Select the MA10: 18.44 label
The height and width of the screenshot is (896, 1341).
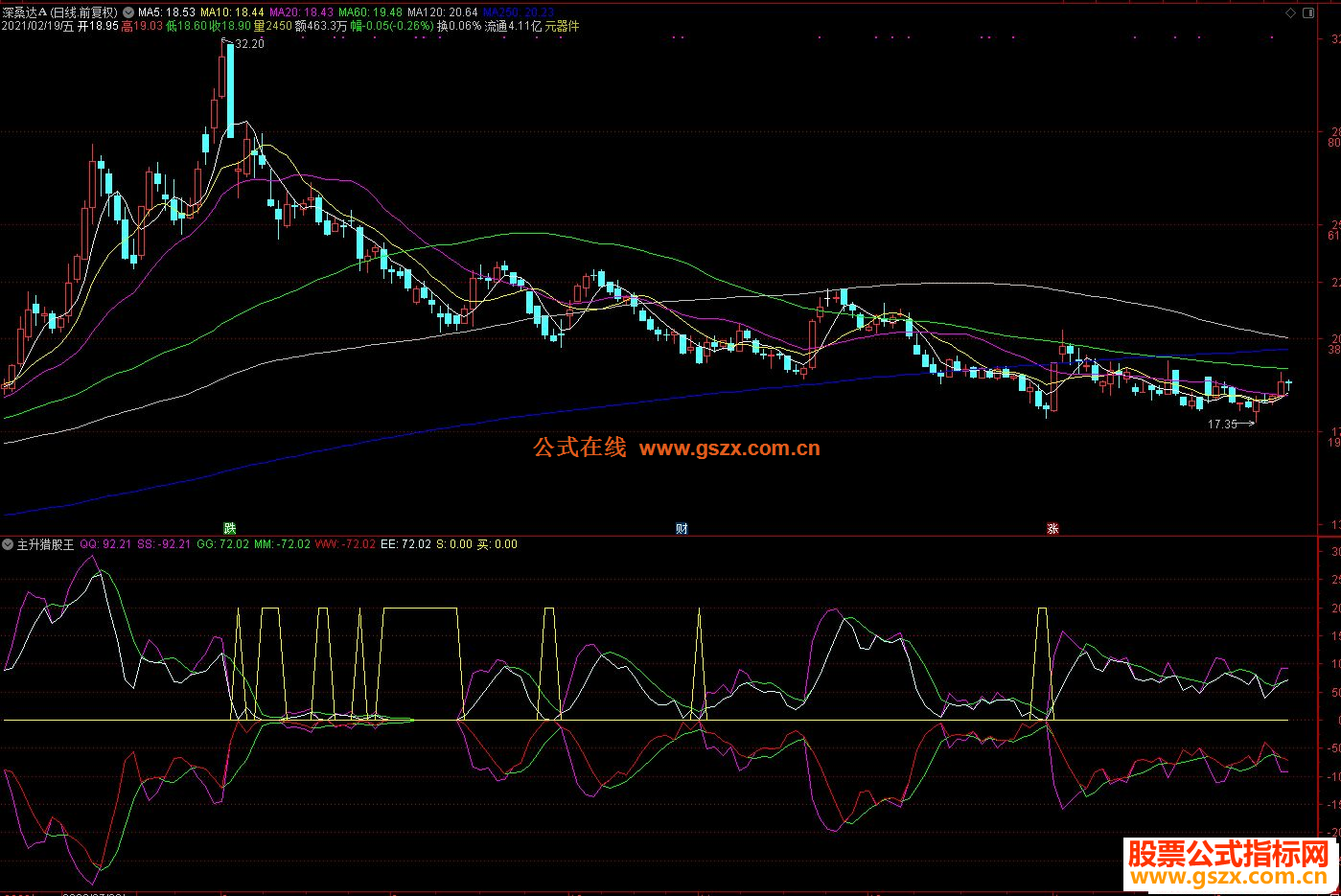tap(232, 12)
